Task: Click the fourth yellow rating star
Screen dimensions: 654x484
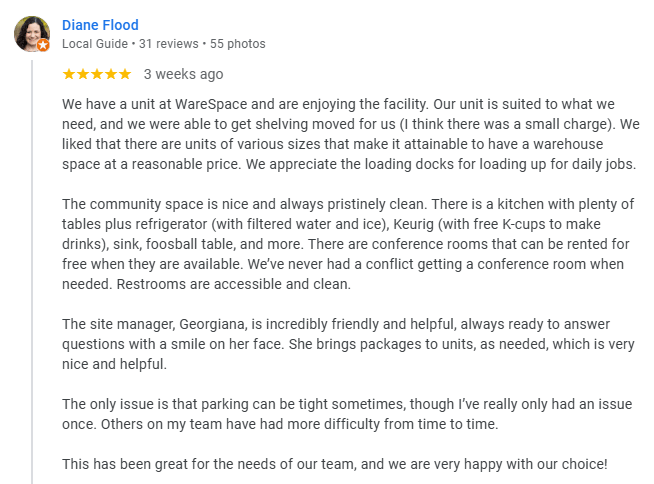Action: pos(111,74)
